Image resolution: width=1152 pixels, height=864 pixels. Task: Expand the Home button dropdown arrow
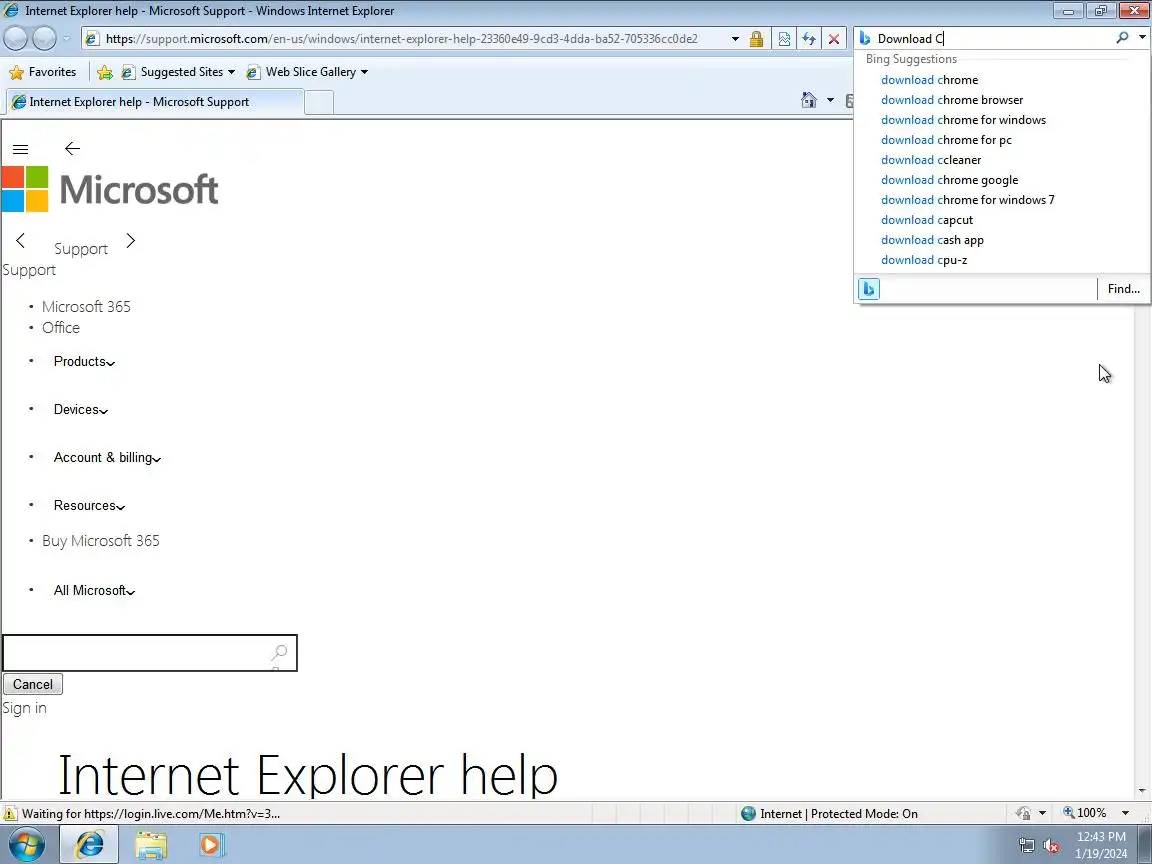pos(830,100)
